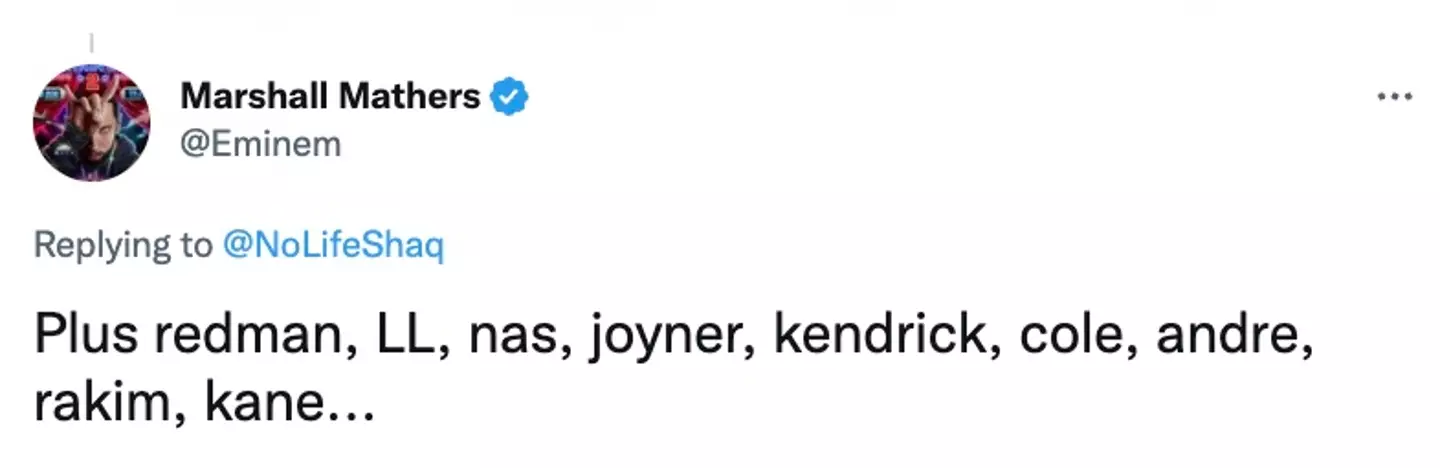Click the thread connector line above avatar
The height and width of the screenshot is (468, 1440).
pos(91,43)
